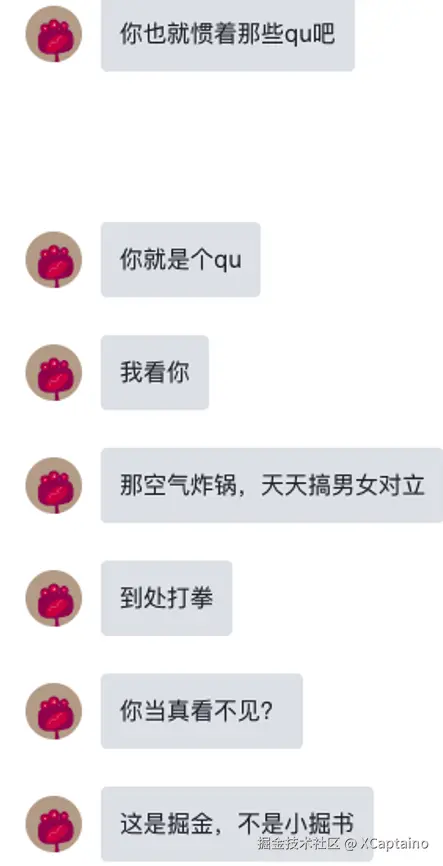Image resolution: width=443 pixels, height=866 pixels.
Task: Open avatar beside '你也就惯着那些qu吧' message
Action: tap(54, 34)
